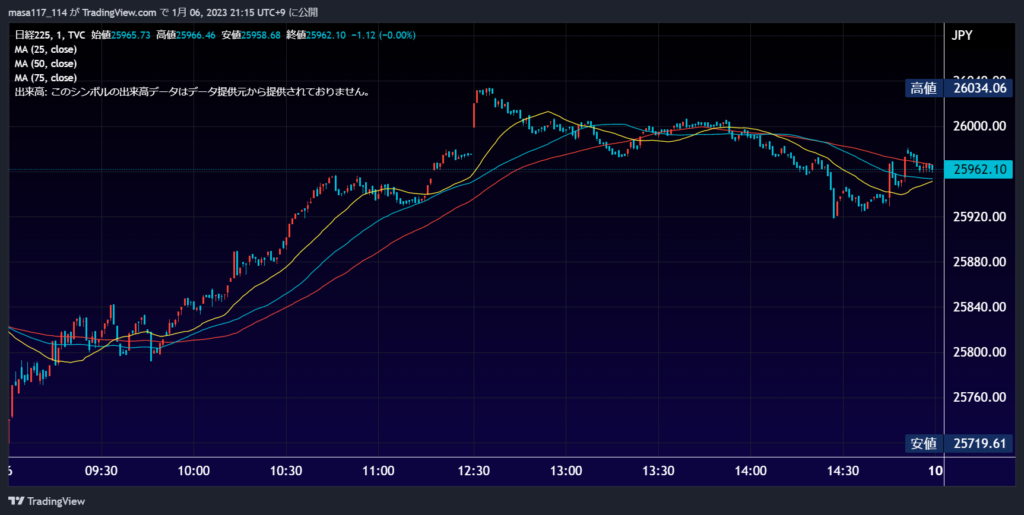The image size is (1024, 515).
Task: Click the 出来高 volume data notice
Action: tap(193, 93)
